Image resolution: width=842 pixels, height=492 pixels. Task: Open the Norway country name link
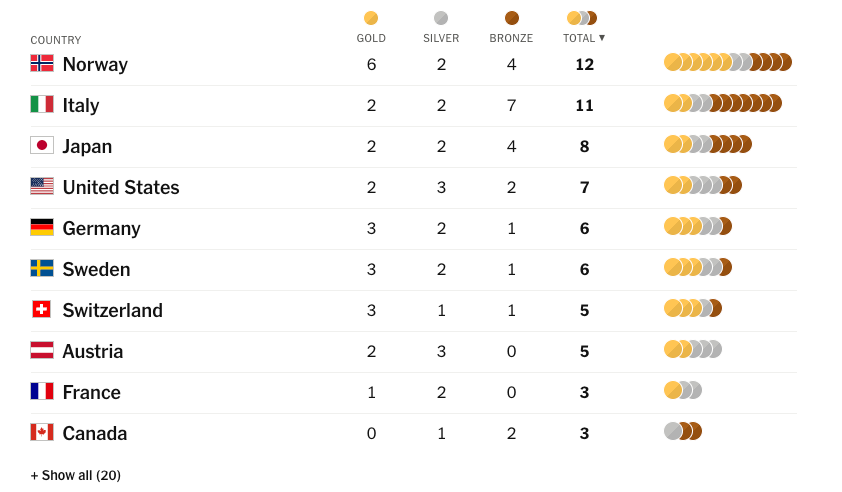[95, 64]
